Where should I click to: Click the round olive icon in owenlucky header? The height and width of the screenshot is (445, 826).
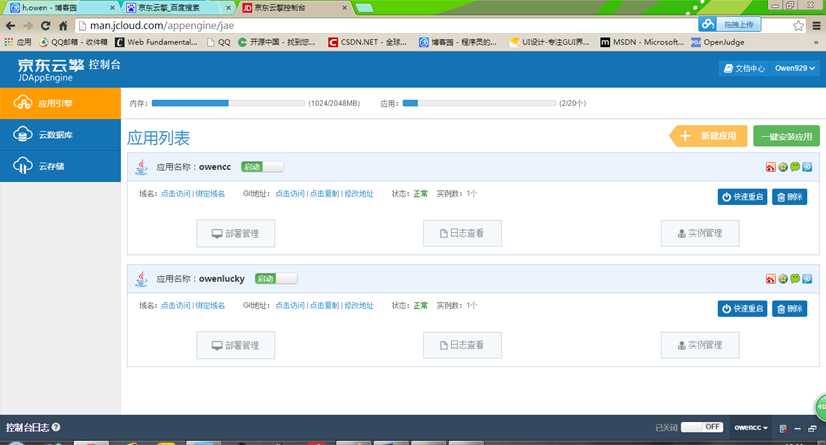[x=783, y=279]
